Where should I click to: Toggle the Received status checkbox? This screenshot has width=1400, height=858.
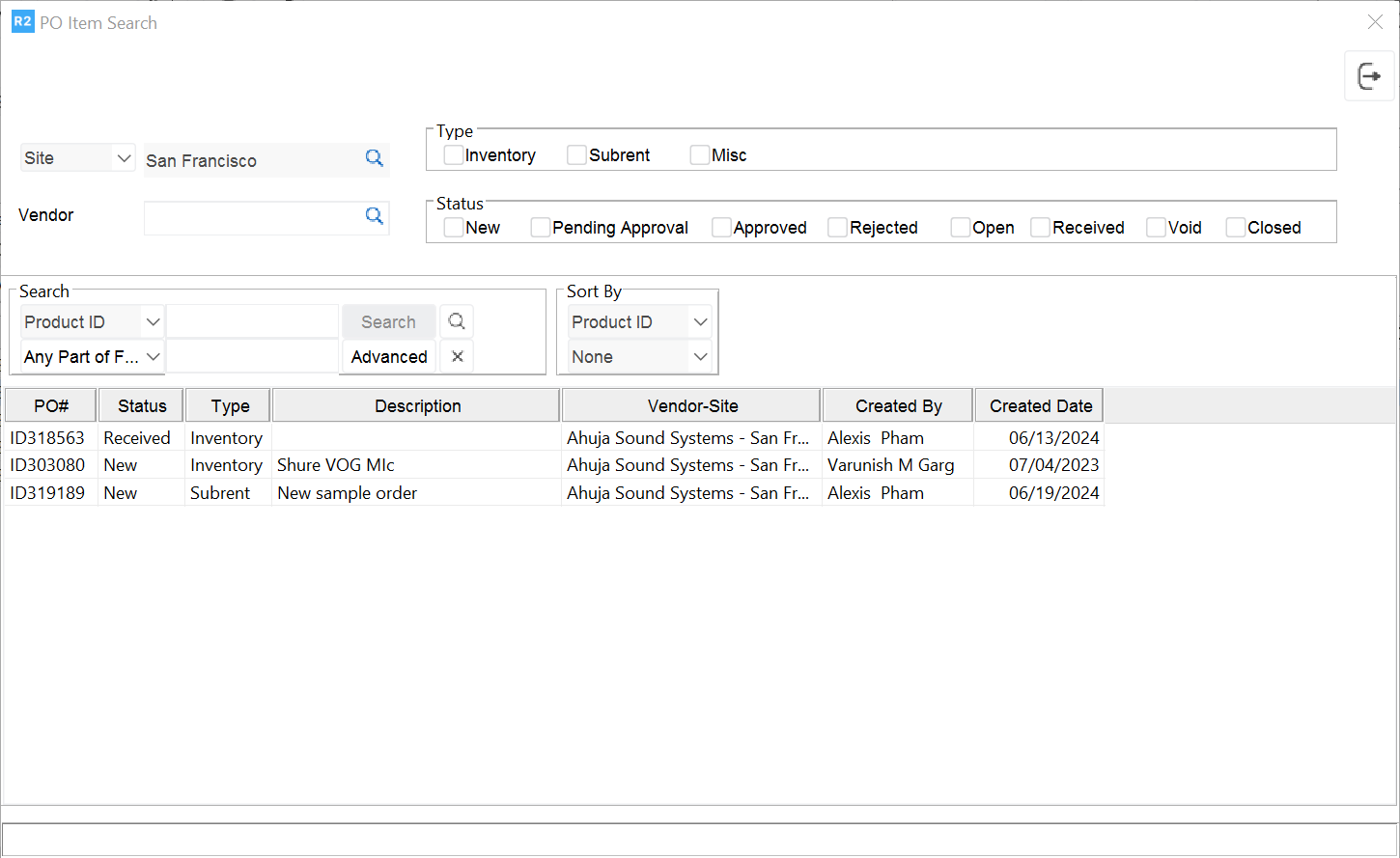pos(1040,228)
